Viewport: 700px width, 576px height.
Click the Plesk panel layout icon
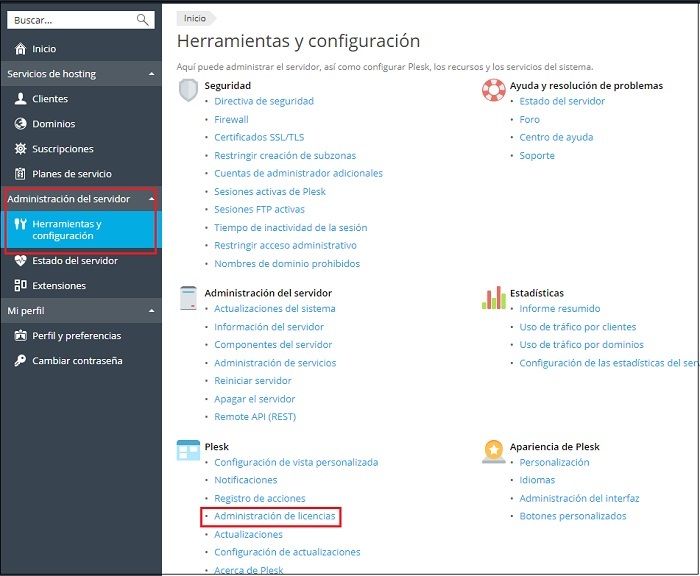pyautogui.click(x=188, y=450)
